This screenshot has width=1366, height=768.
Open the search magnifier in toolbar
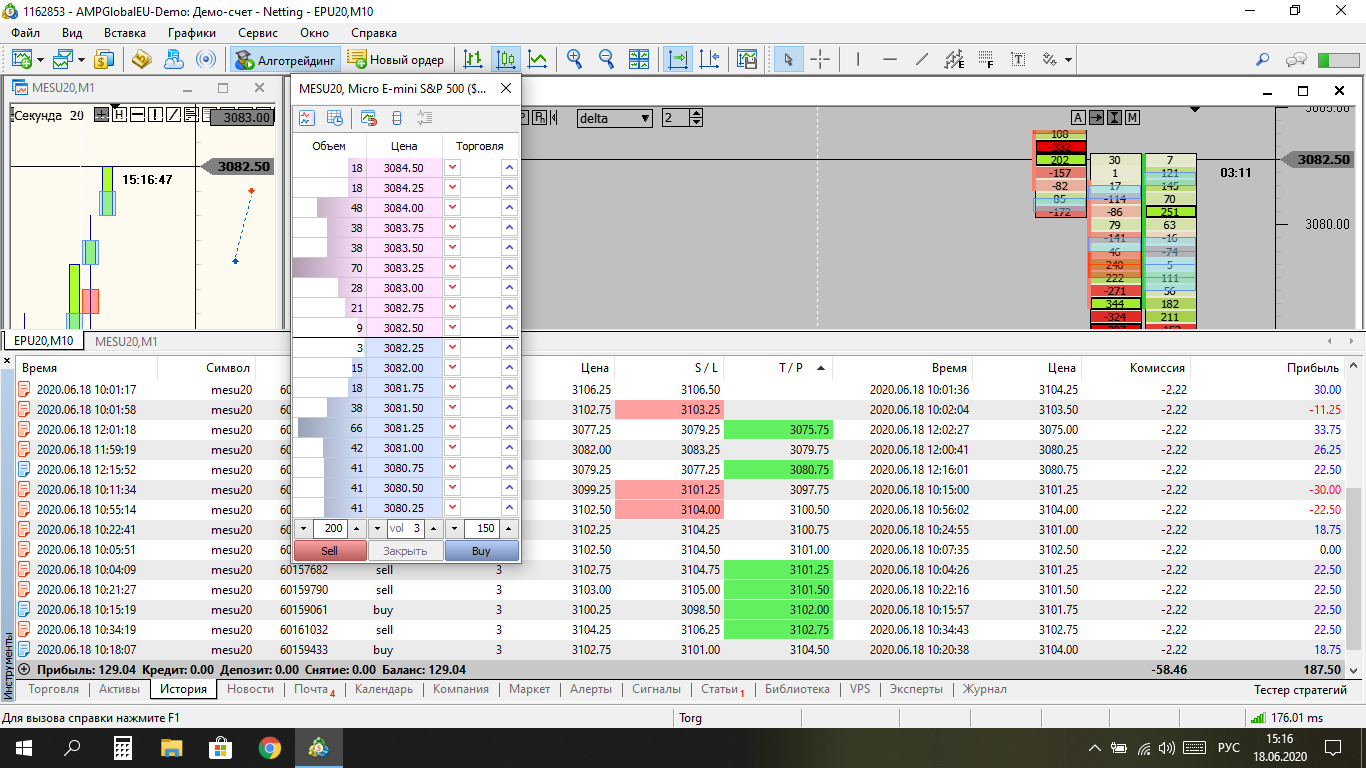[x=1263, y=59]
